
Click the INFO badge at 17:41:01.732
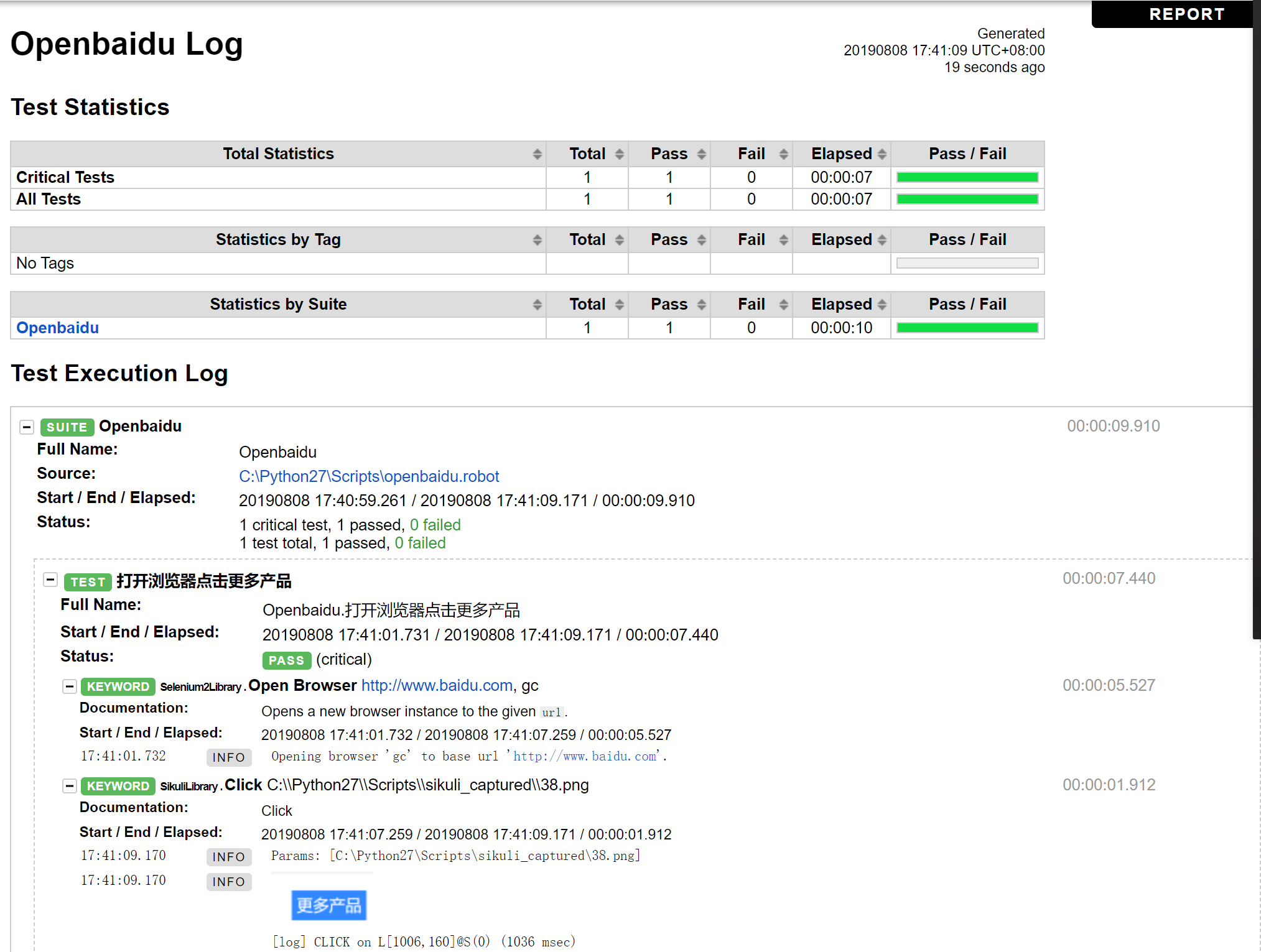click(x=228, y=757)
